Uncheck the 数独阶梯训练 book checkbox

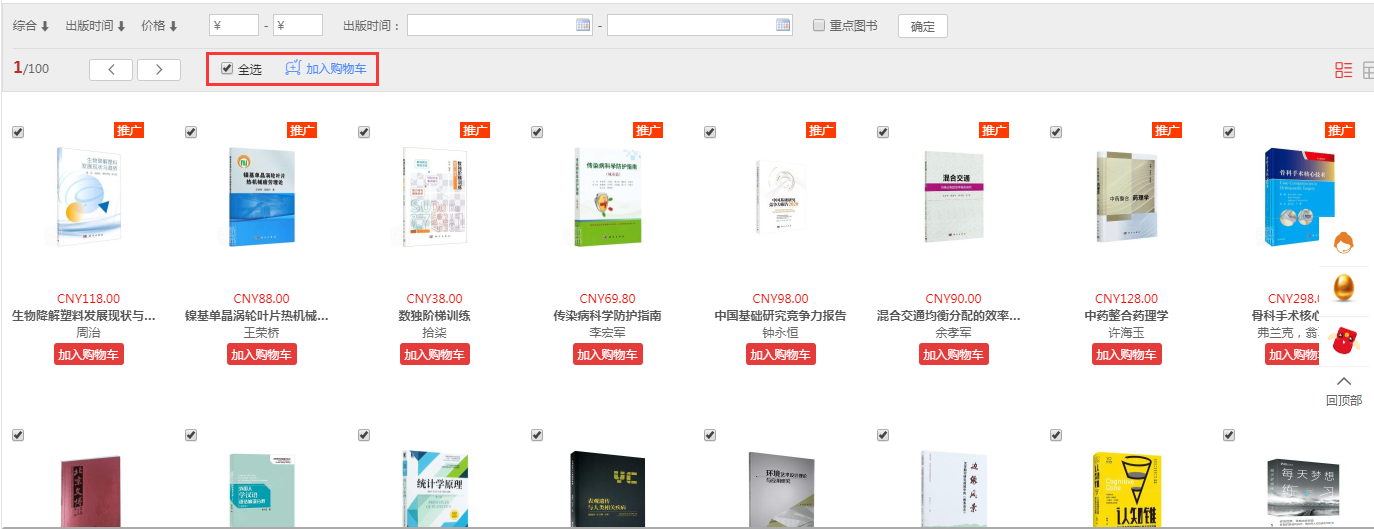(364, 132)
